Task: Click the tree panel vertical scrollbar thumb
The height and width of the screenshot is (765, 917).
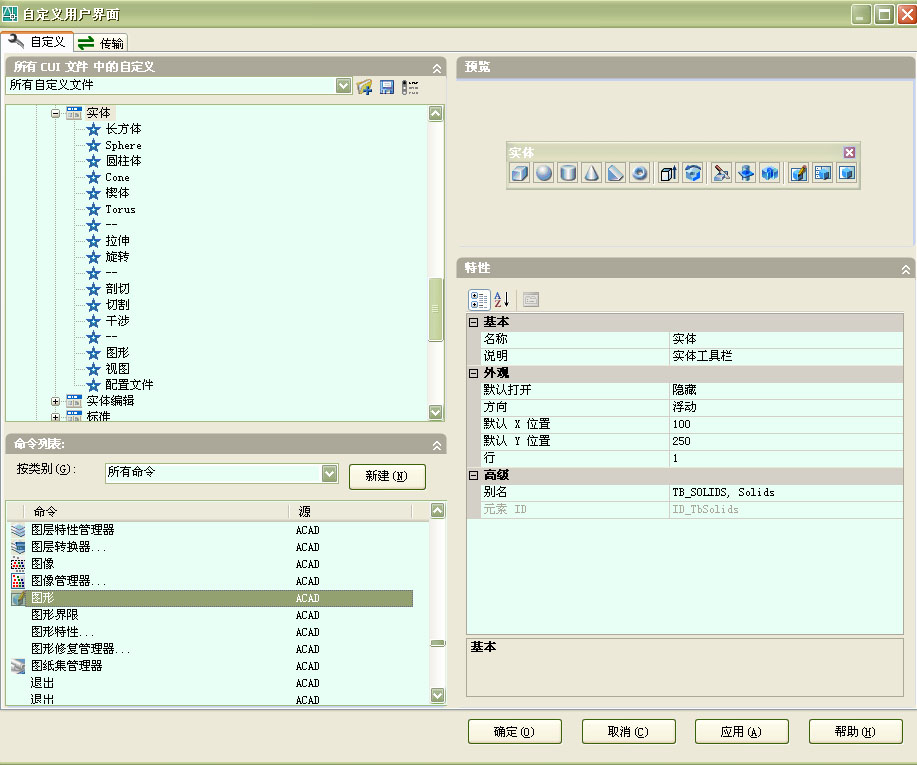Action: pos(435,308)
